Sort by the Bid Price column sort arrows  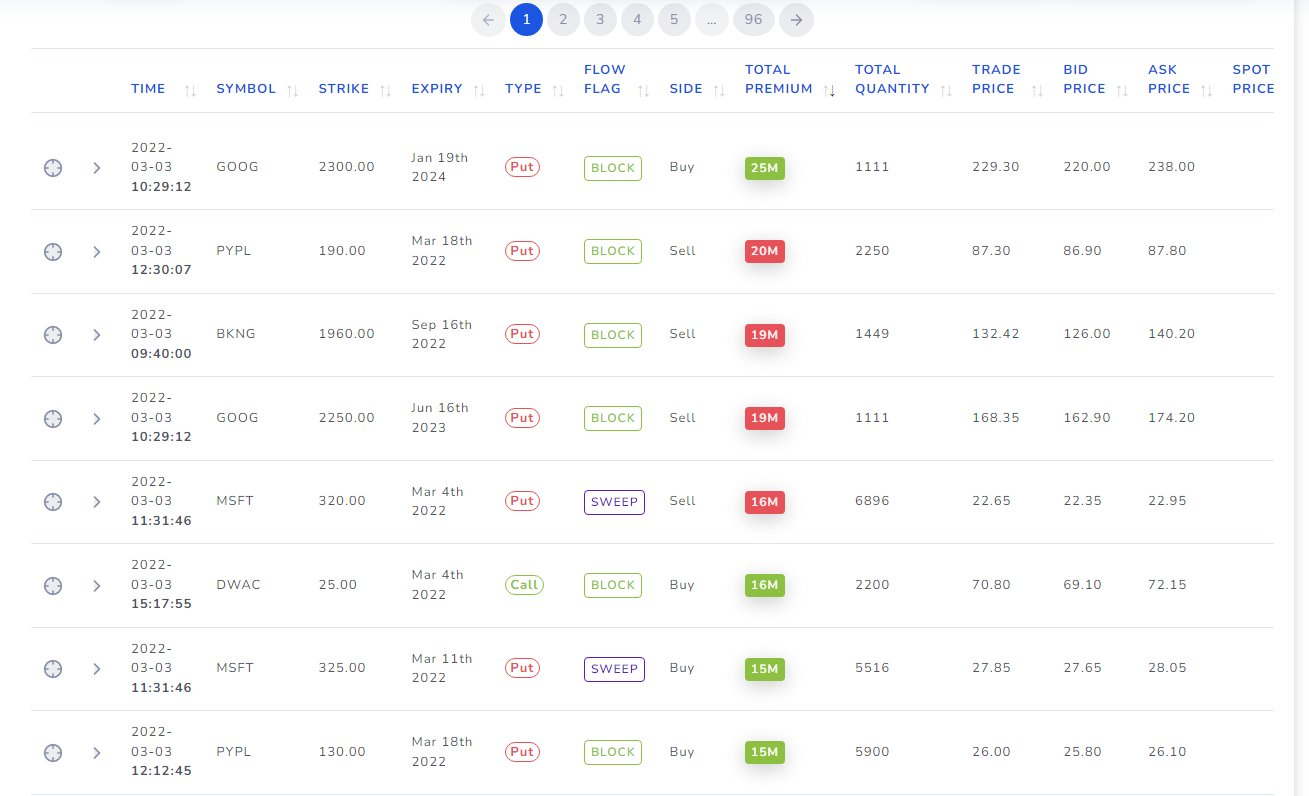point(1123,90)
